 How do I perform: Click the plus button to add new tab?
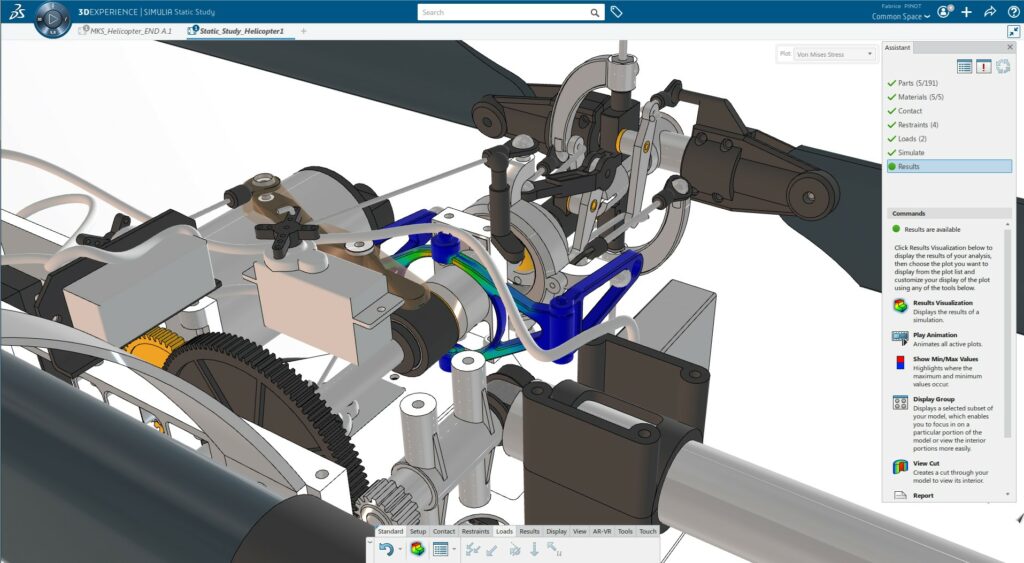pyautogui.click(x=304, y=31)
